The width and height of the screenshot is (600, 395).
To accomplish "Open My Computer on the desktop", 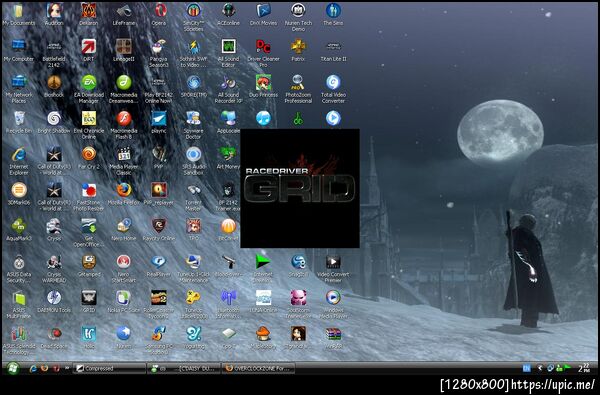I will pyautogui.click(x=18, y=51).
